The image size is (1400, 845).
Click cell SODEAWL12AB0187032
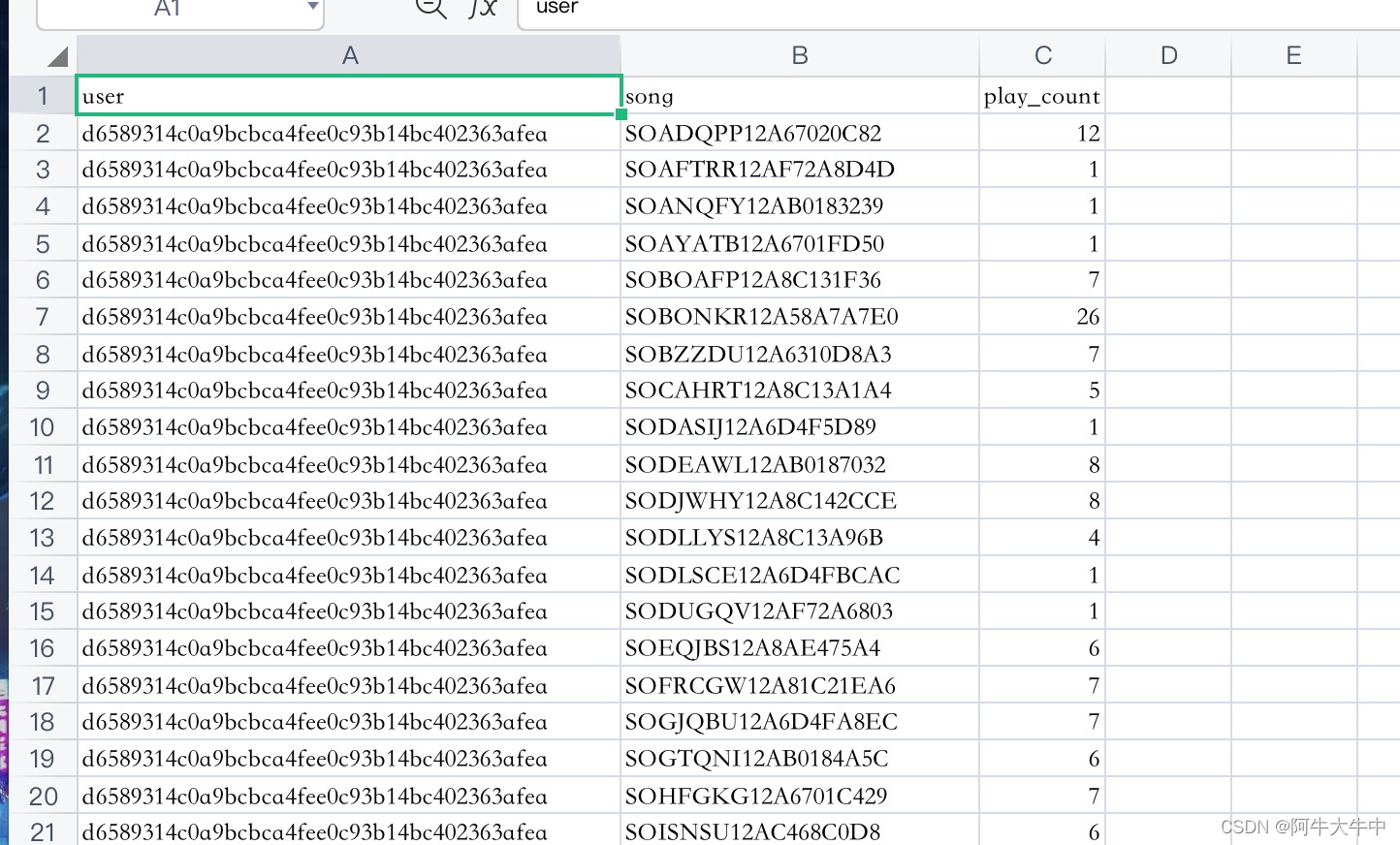[800, 464]
